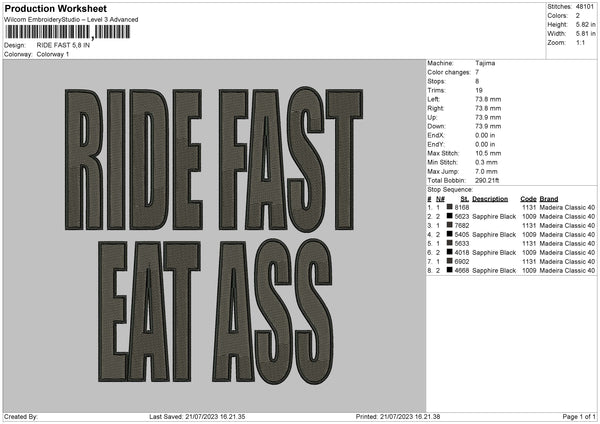Viewport: 600px width, 424px height.
Task: Click the Brand column header
Action: 549,198
